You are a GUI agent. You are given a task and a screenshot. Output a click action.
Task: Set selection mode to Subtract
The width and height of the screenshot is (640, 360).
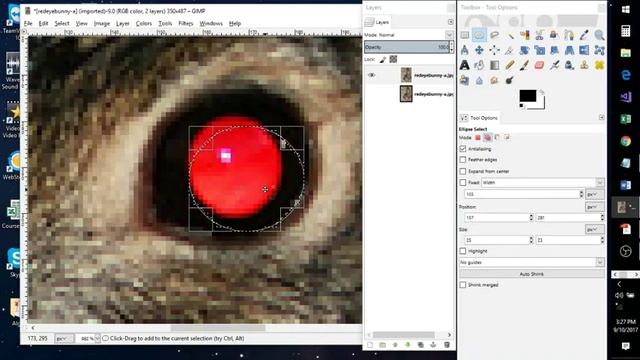pos(497,138)
